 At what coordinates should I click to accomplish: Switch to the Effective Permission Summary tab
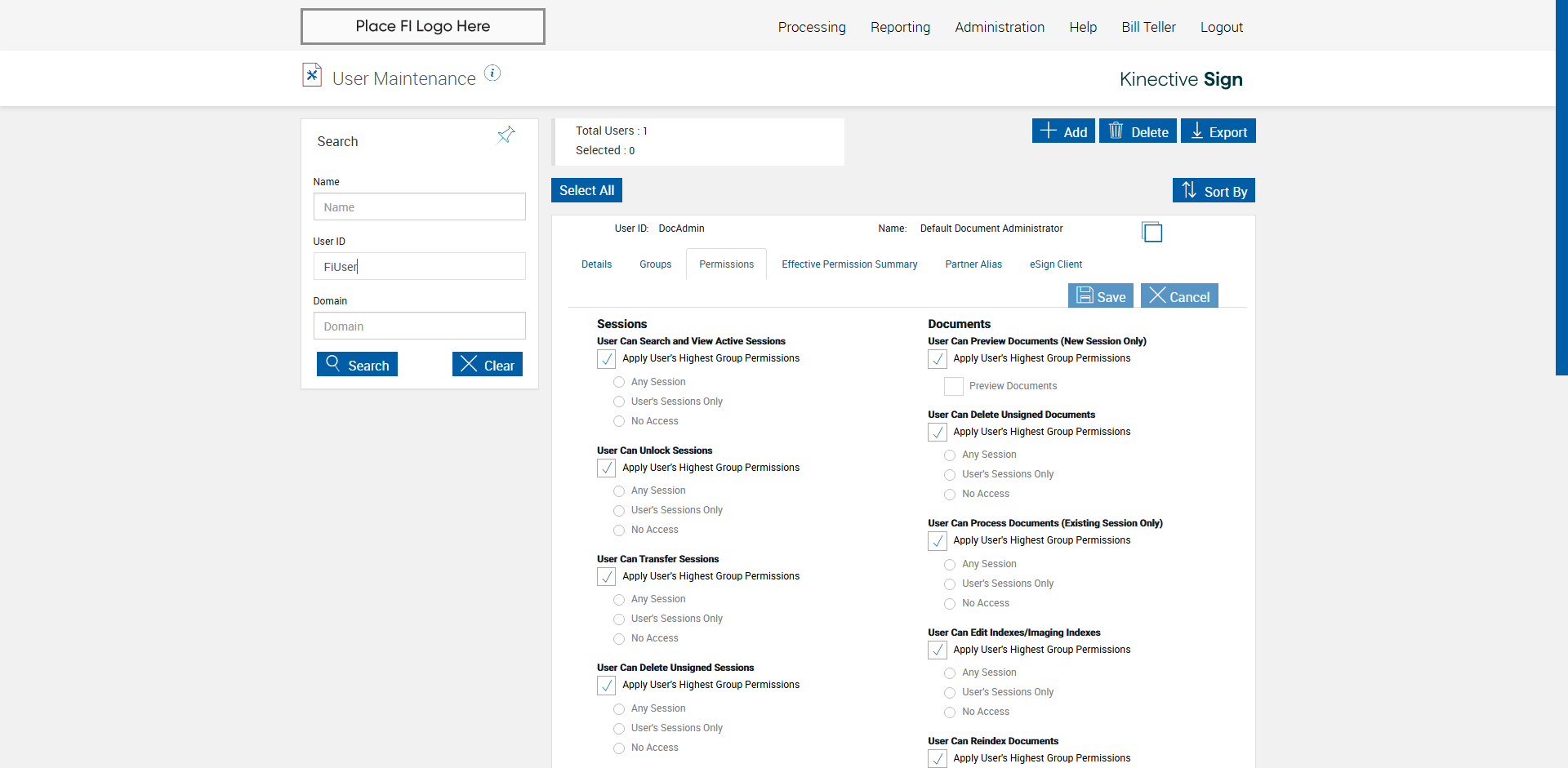pyautogui.click(x=849, y=264)
